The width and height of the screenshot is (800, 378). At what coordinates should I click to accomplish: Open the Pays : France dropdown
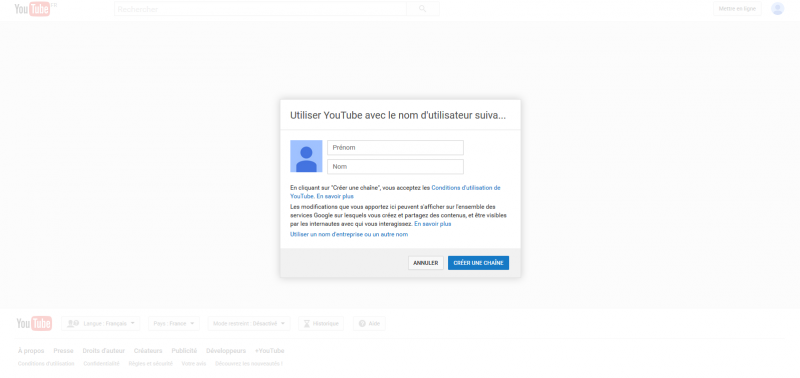click(174, 323)
